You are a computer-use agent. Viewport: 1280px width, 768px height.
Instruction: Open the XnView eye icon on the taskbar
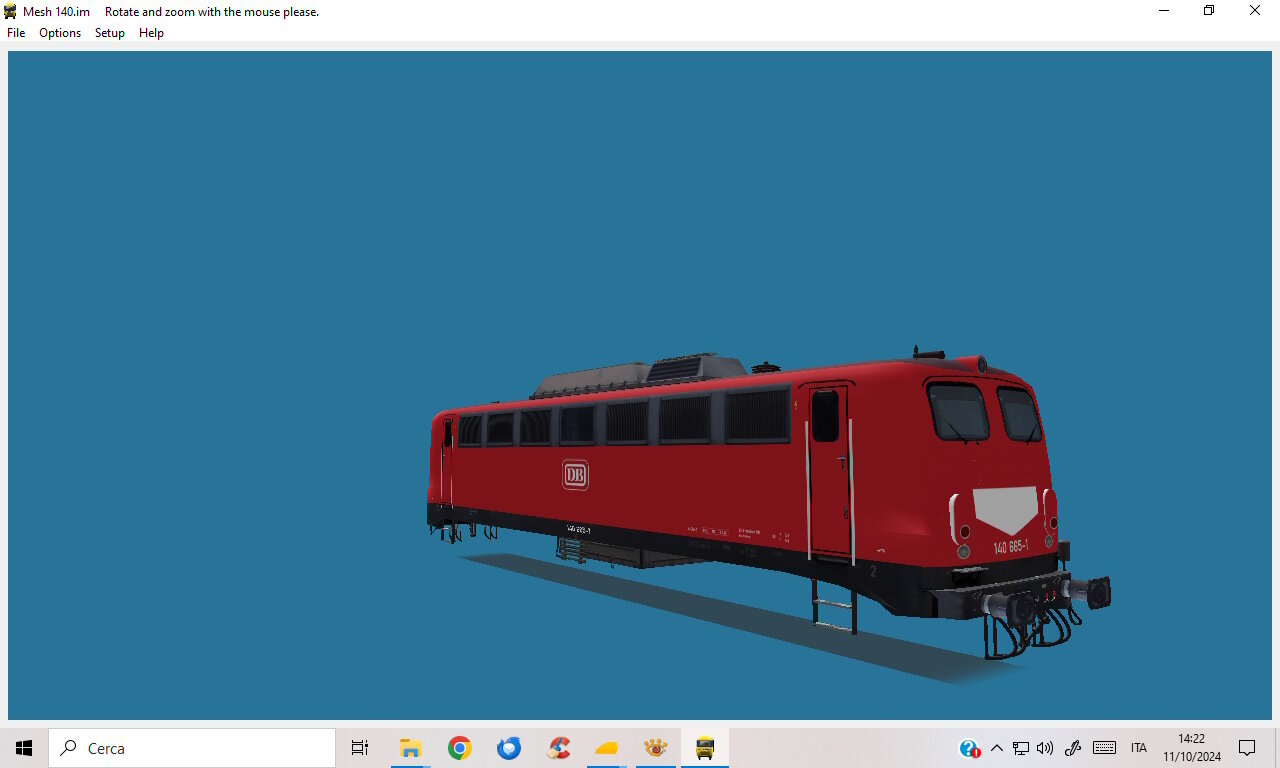[x=656, y=748]
